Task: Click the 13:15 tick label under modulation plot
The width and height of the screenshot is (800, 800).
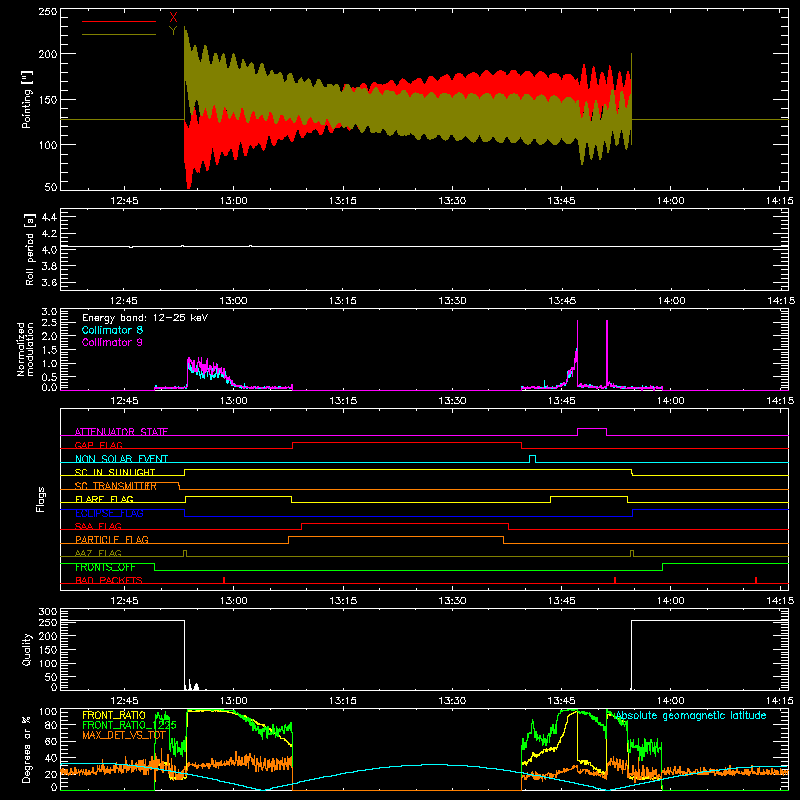Action: click(343, 401)
